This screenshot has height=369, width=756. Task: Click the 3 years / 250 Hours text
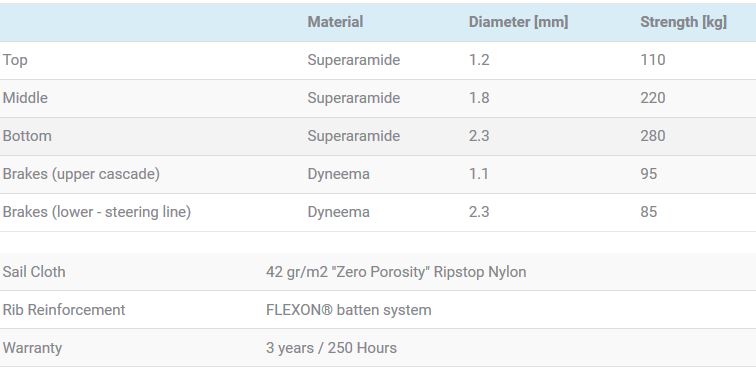point(331,348)
